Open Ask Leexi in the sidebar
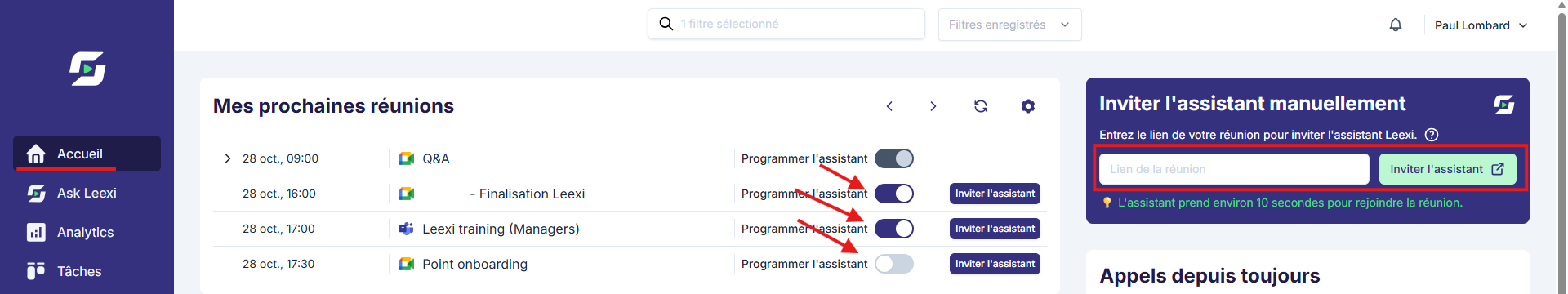This screenshot has height=294, width=1568. click(87, 193)
